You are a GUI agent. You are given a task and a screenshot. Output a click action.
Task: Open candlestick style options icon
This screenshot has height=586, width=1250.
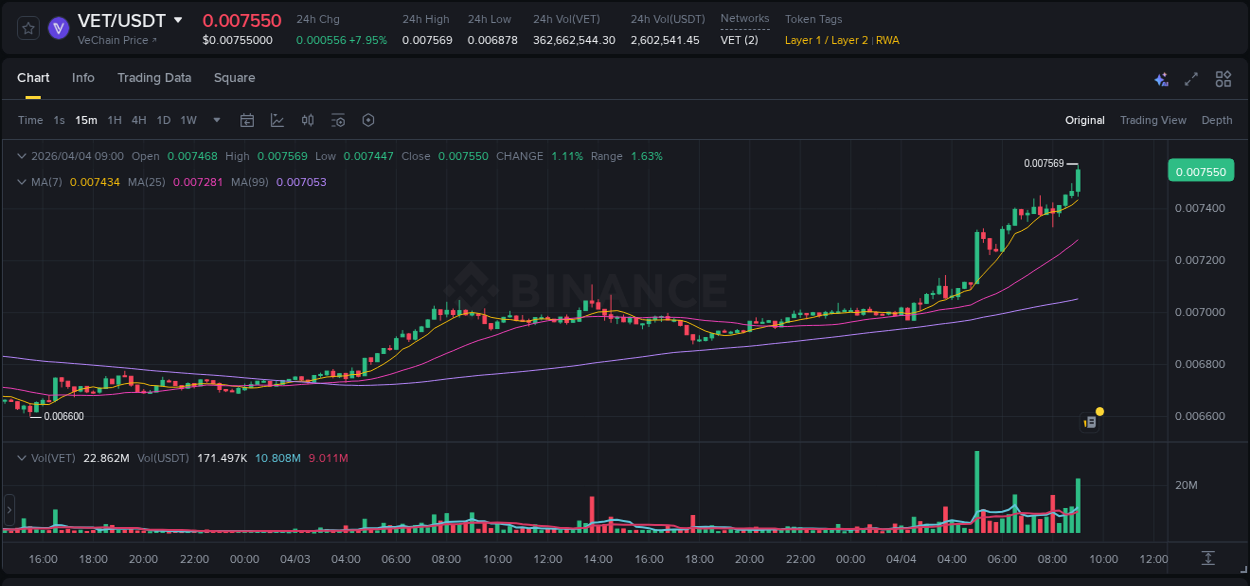pos(307,120)
